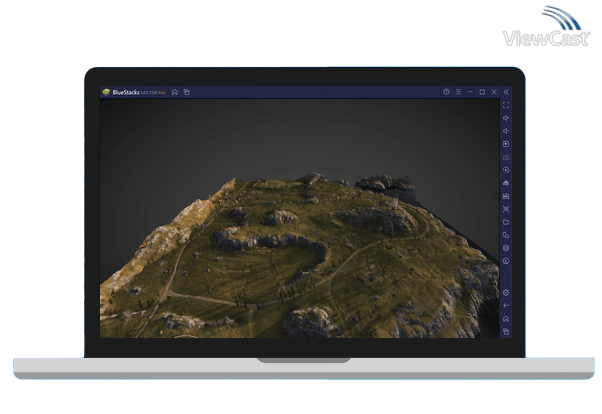Image resolution: width=602 pixels, height=414 pixels.
Task: Open the multi-instance manager icon
Action: (506, 235)
